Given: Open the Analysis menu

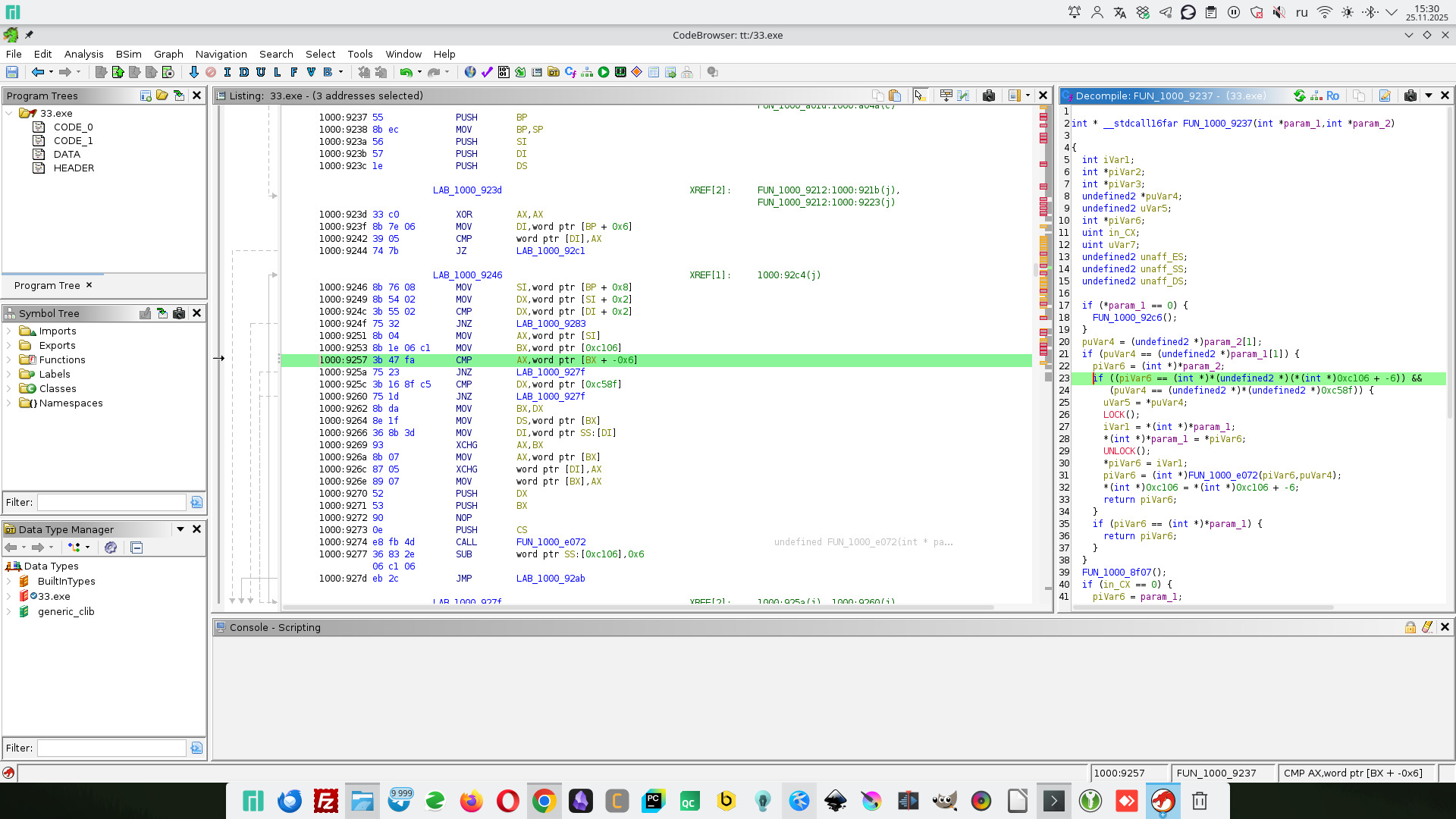Looking at the screenshot, I should [x=83, y=54].
